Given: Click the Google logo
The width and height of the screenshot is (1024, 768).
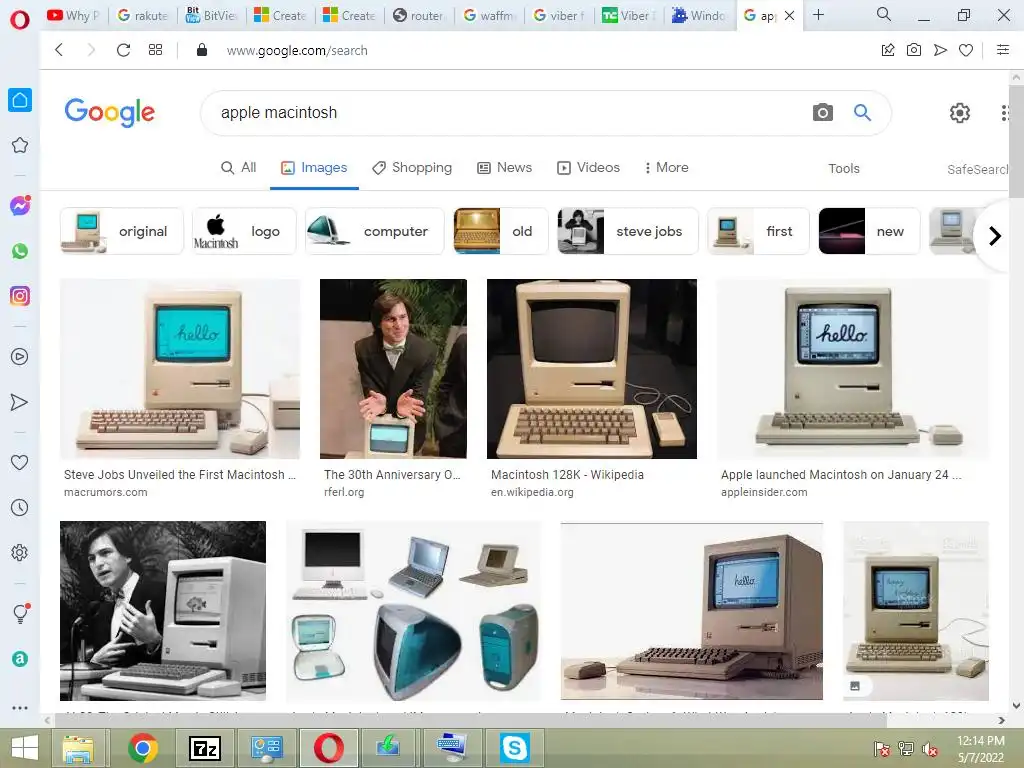Looking at the screenshot, I should pos(110,112).
